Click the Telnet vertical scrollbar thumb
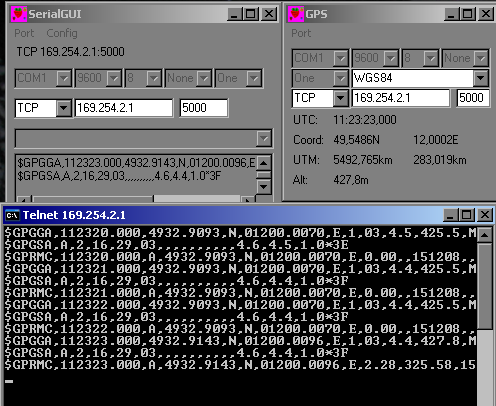The image size is (496, 406). coord(485,286)
